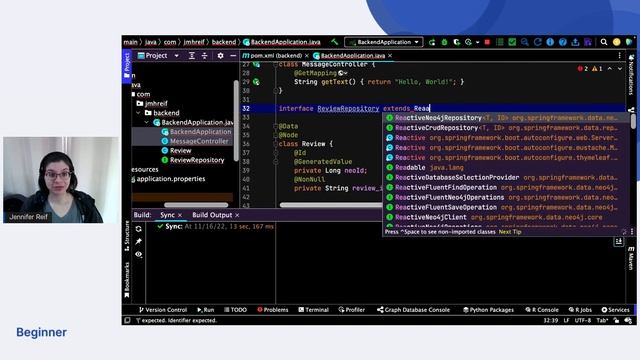Click the green Rerun icon in toolbar
This screenshot has height=360, width=640.
pyautogui.click(x=432, y=42)
